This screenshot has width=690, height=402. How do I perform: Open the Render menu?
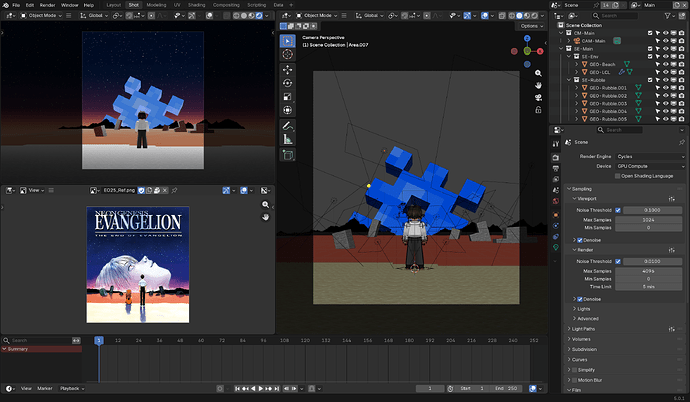pos(48,5)
